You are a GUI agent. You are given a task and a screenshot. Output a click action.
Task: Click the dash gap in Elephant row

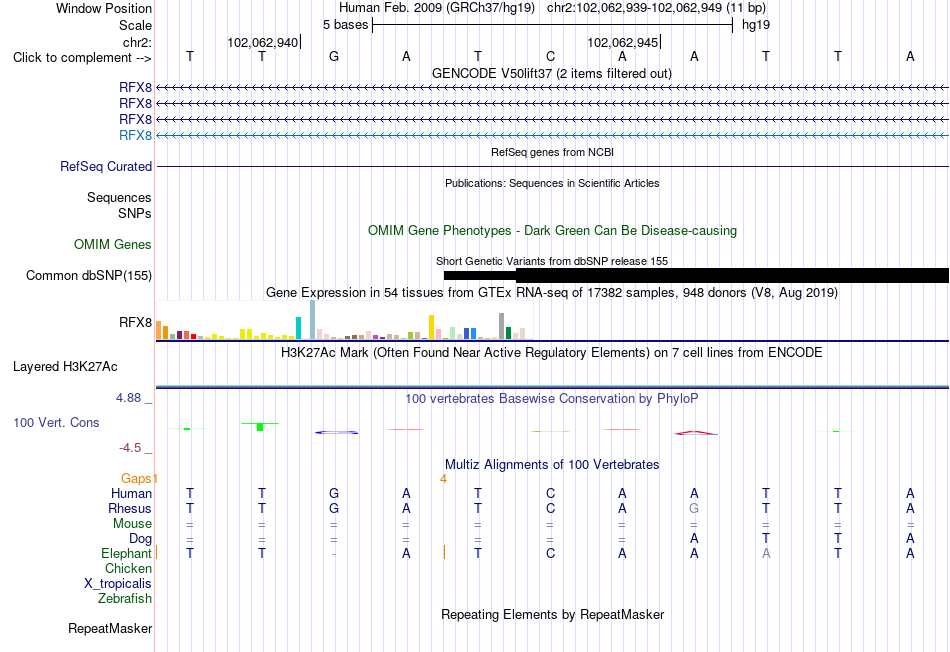(x=334, y=554)
